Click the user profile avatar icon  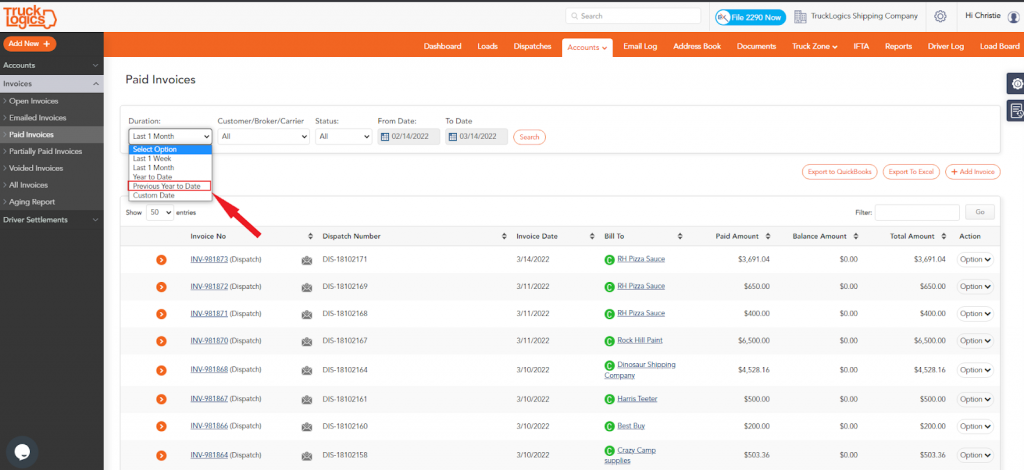(1013, 18)
